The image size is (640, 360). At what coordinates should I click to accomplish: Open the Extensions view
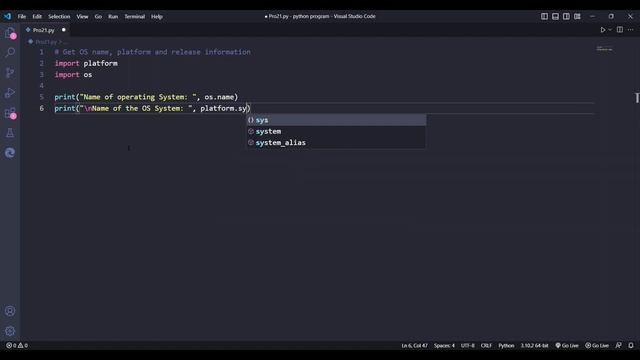[10, 113]
